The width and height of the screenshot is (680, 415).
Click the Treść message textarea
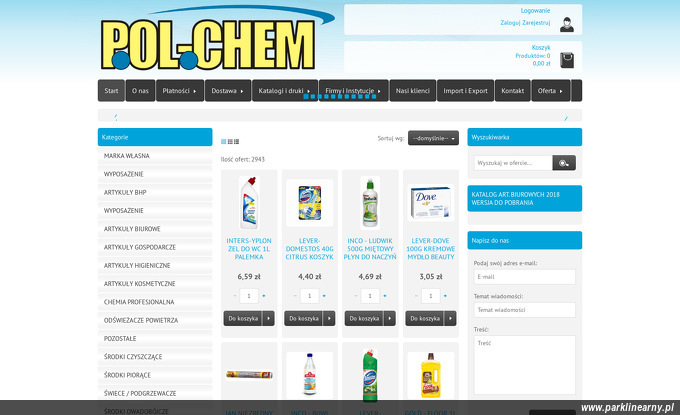(525, 365)
